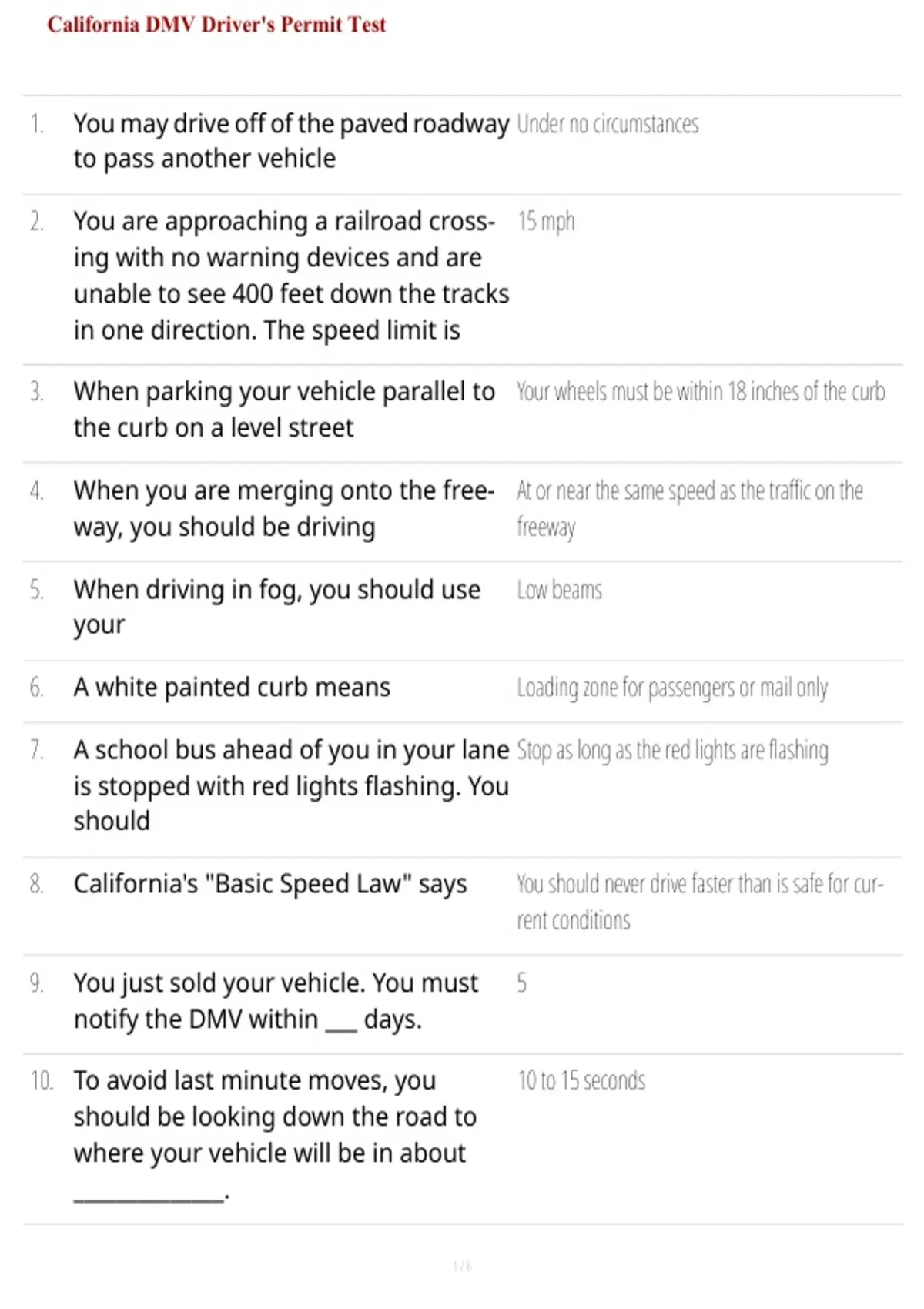The height and width of the screenshot is (1309, 924).
Task: Click the answer '5' for days to notify DMV
Action: (x=522, y=983)
